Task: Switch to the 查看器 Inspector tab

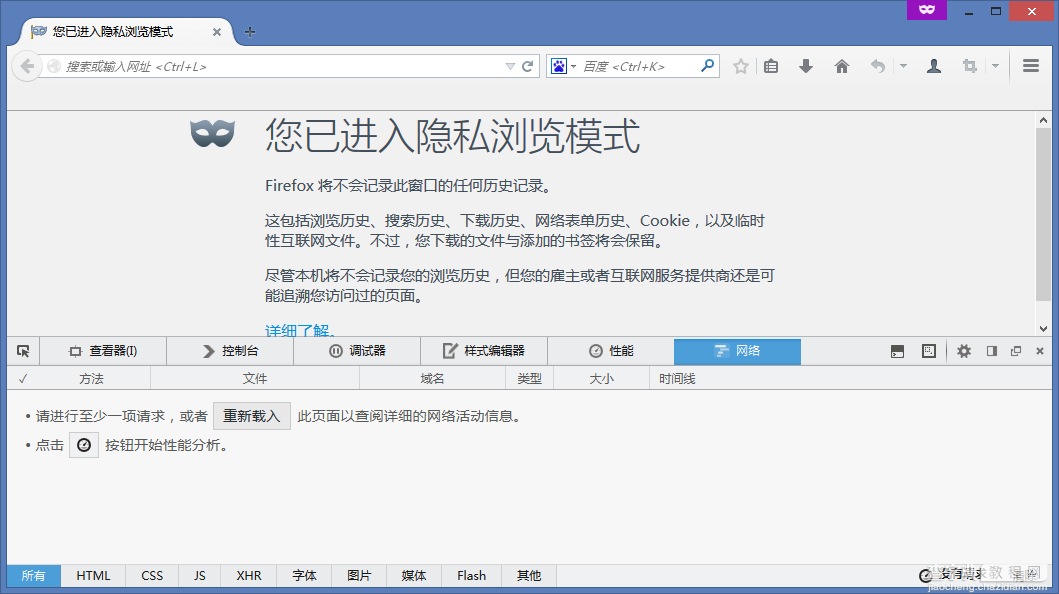Action: pos(103,351)
